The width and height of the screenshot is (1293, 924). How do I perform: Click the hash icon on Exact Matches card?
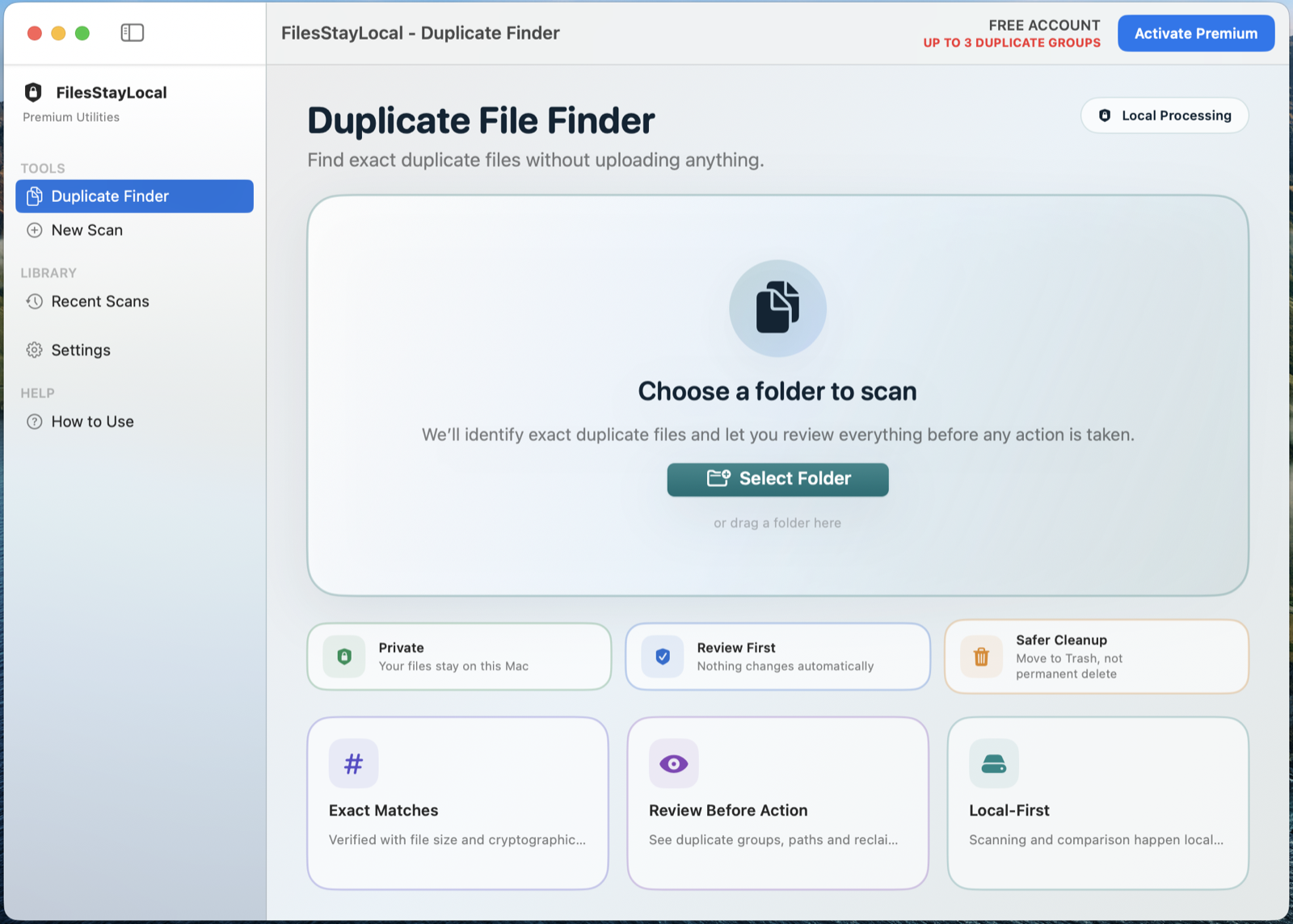click(354, 763)
